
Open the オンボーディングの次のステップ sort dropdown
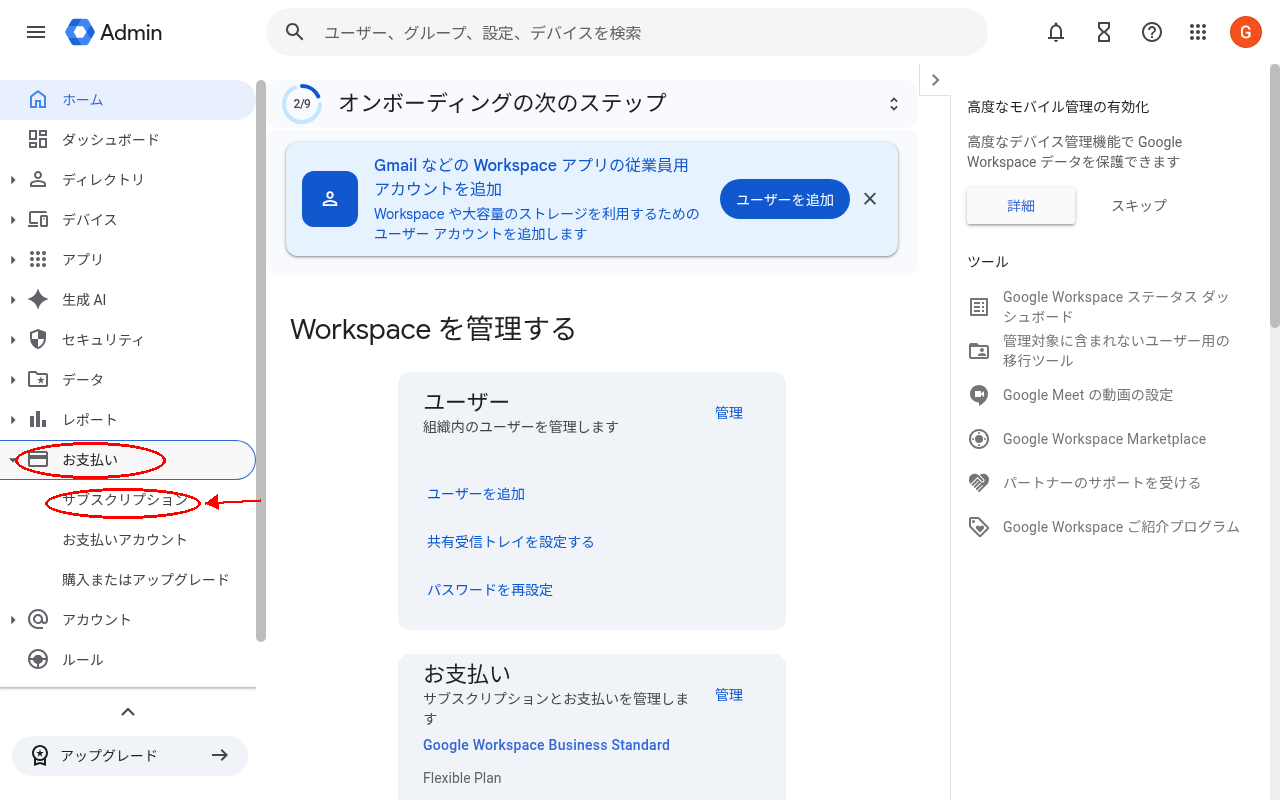(893, 103)
